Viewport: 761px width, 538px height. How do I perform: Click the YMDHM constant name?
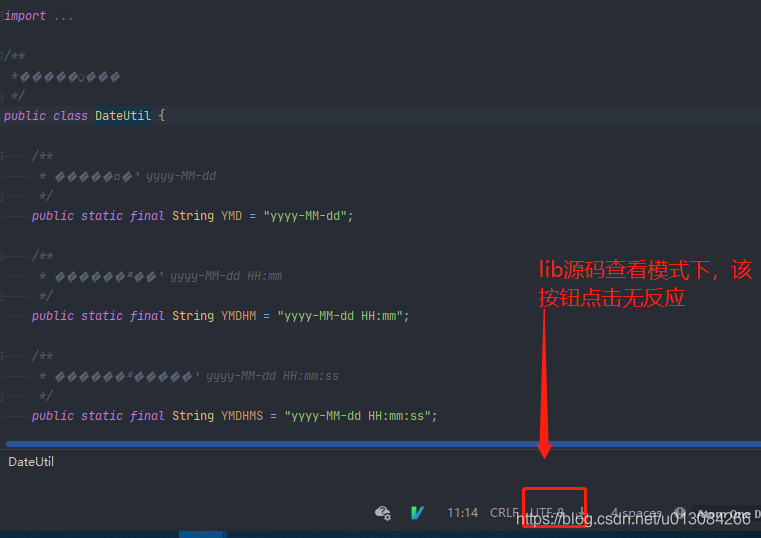pos(239,316)
